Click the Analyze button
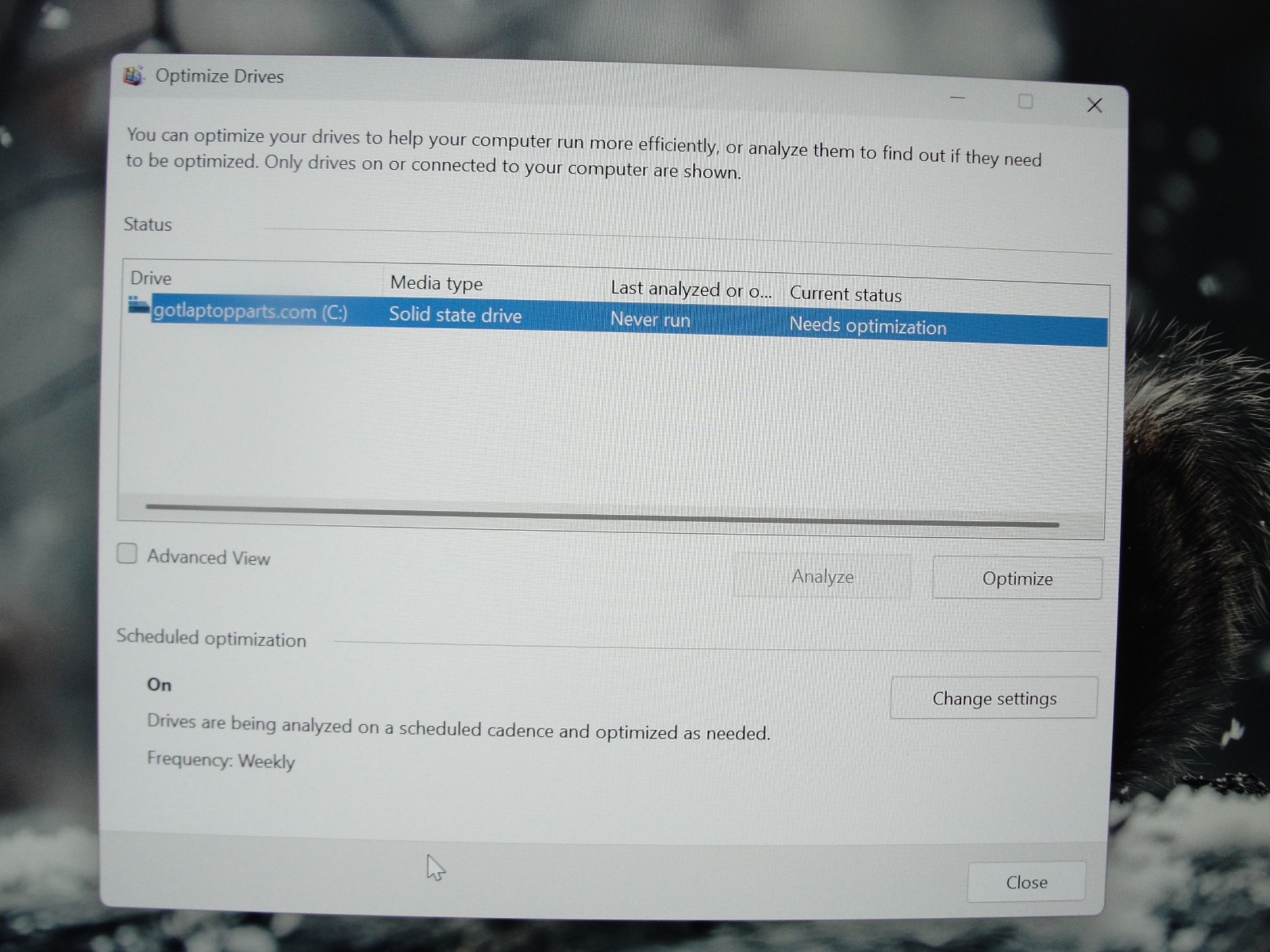The height and width of the screenshot is (952, 1270). tap(822, 576)
